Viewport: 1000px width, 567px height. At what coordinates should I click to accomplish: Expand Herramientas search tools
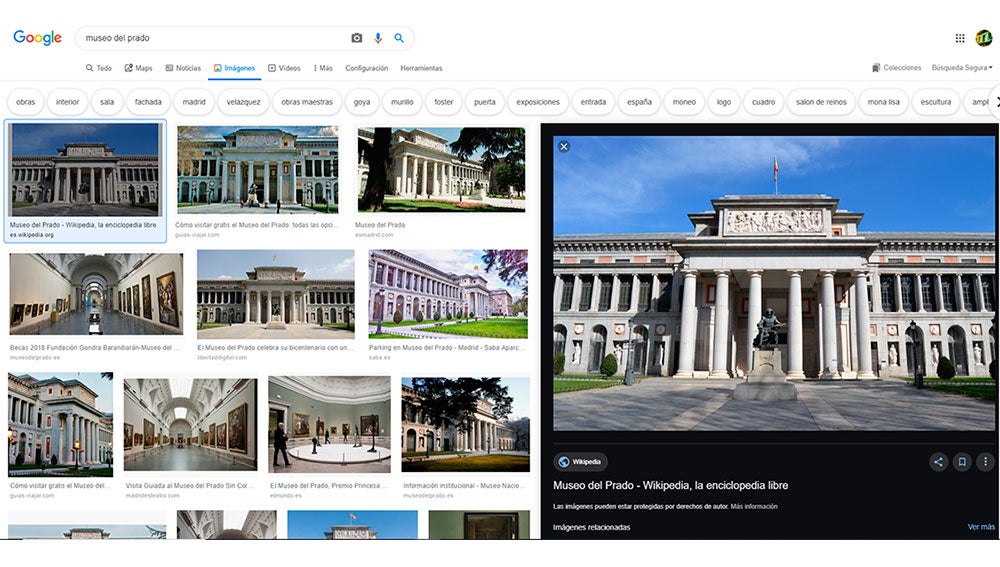(421, 68)
